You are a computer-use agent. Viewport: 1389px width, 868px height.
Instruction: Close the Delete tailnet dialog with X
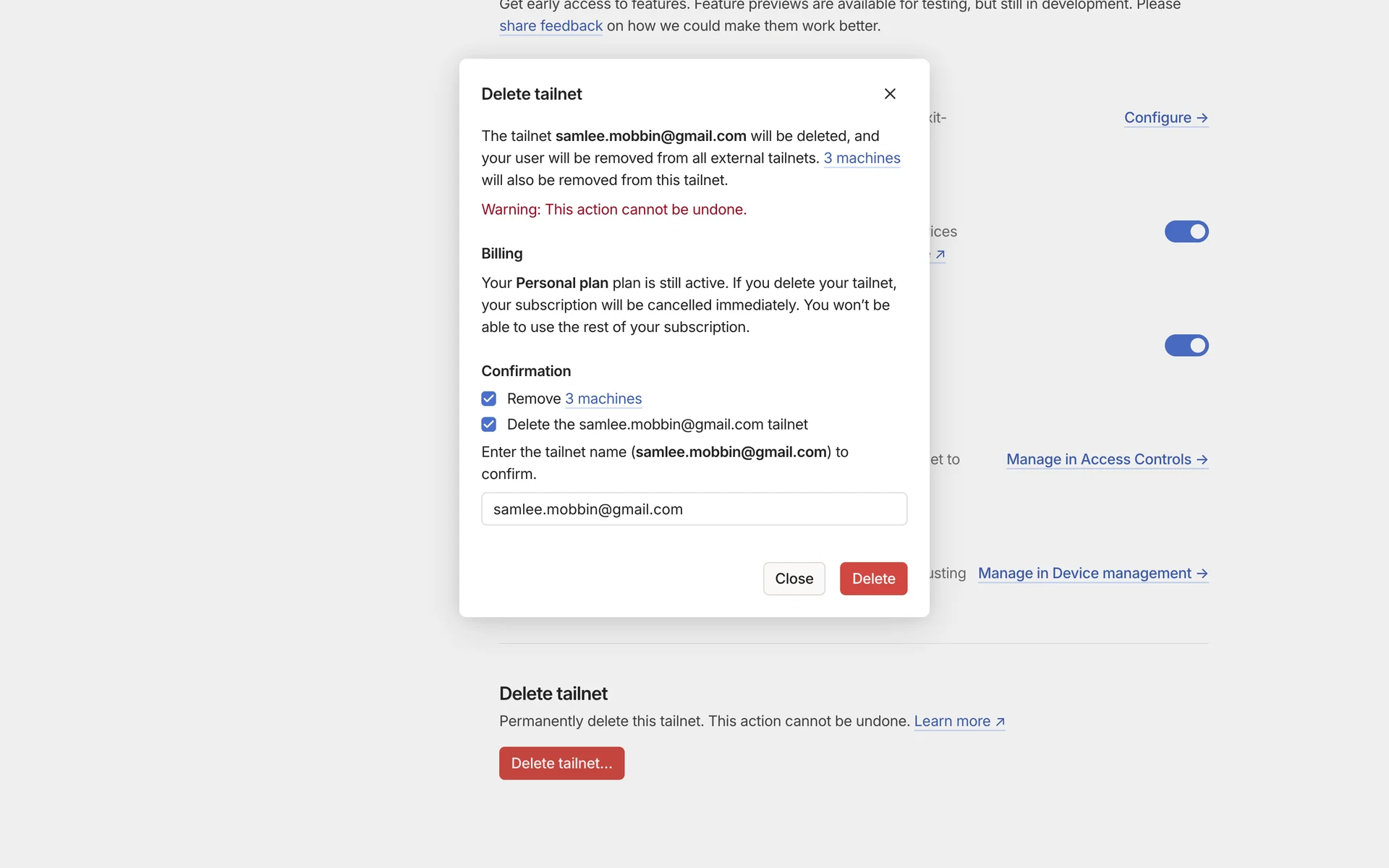click(x=890, y=94)
